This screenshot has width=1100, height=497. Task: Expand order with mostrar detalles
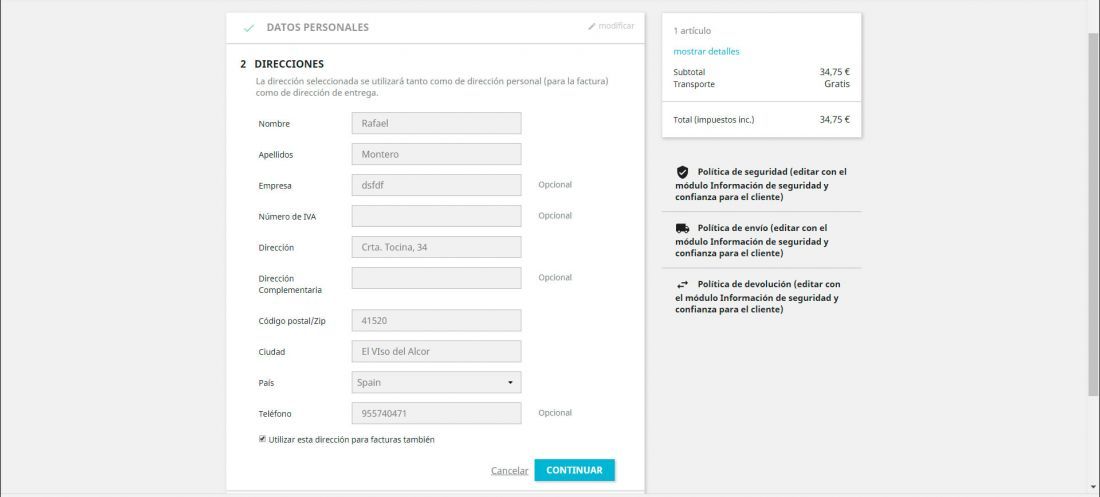click(706, 51)
